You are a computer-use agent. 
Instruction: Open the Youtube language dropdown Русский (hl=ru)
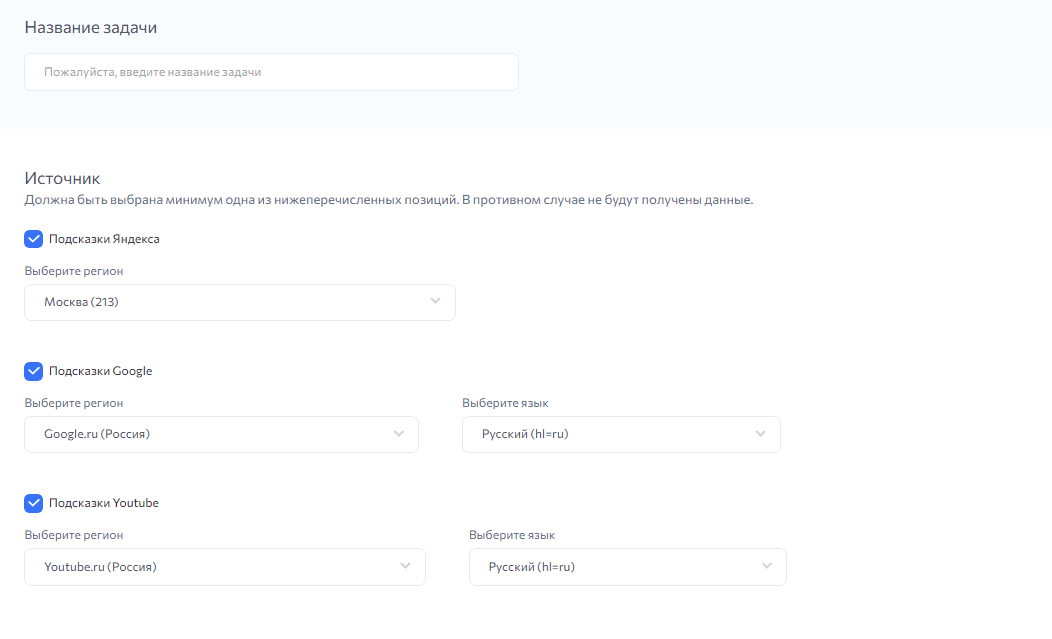pos(627,567)
